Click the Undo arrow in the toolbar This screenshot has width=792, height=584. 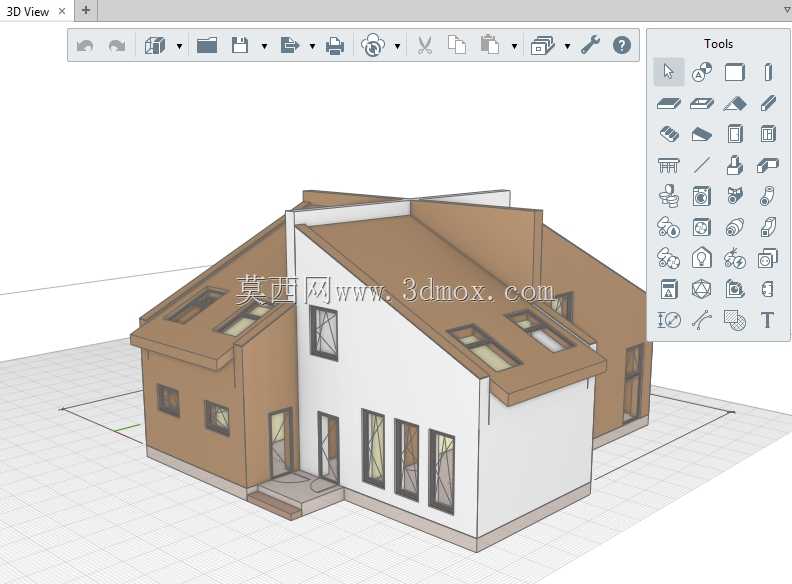point(85,46)
